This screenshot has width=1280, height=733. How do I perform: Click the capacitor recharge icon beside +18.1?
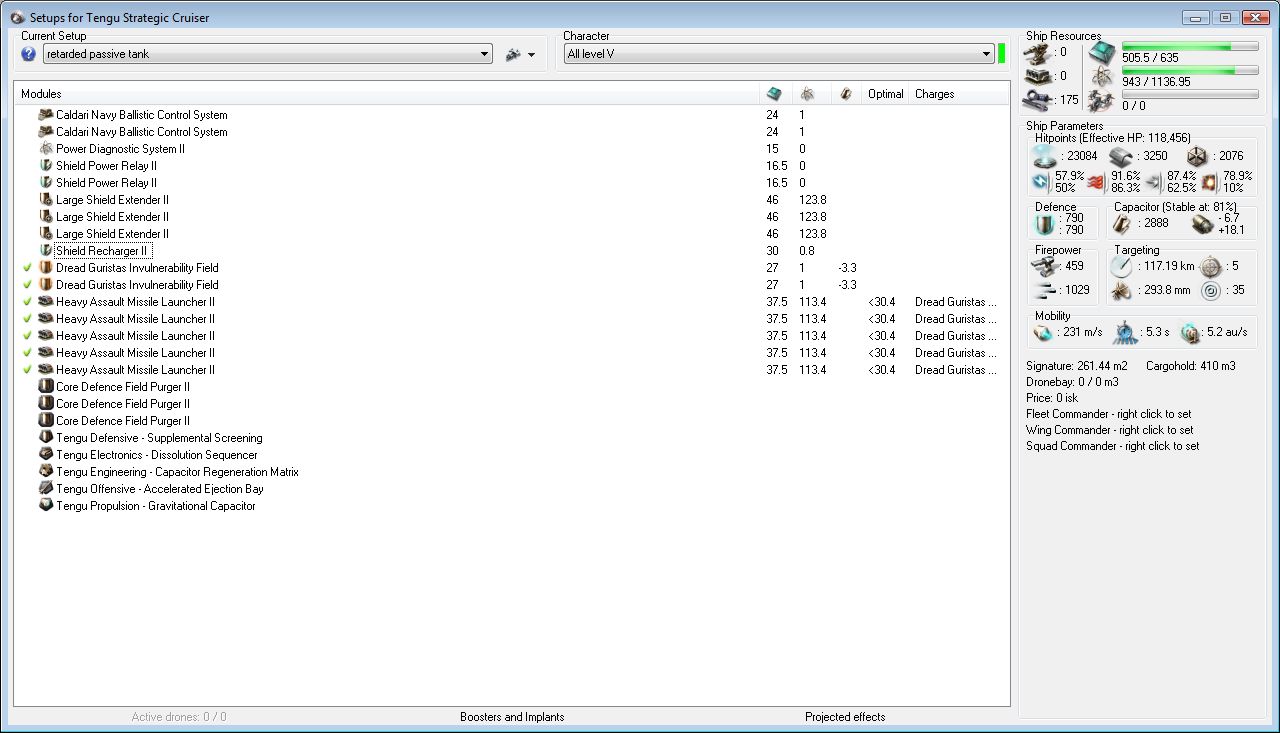tap(1202, 223)
